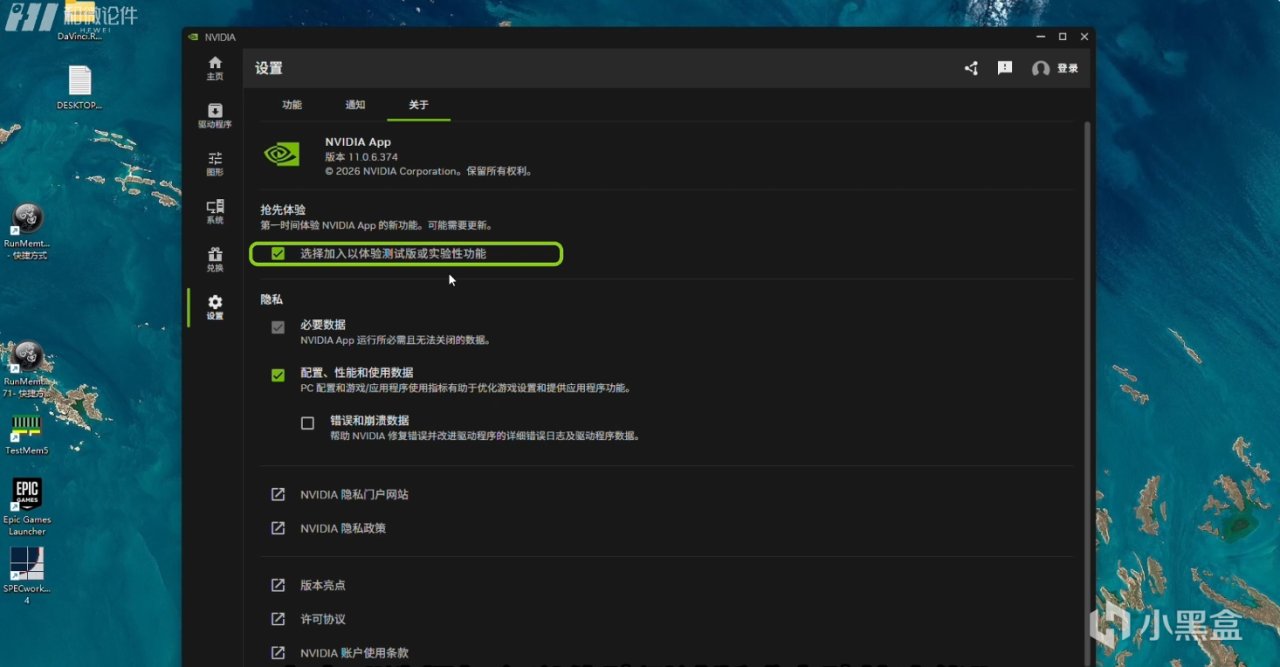Open the 许可协议 link
This screenshot has height=667, width=1280.
[x=322, y=619]
